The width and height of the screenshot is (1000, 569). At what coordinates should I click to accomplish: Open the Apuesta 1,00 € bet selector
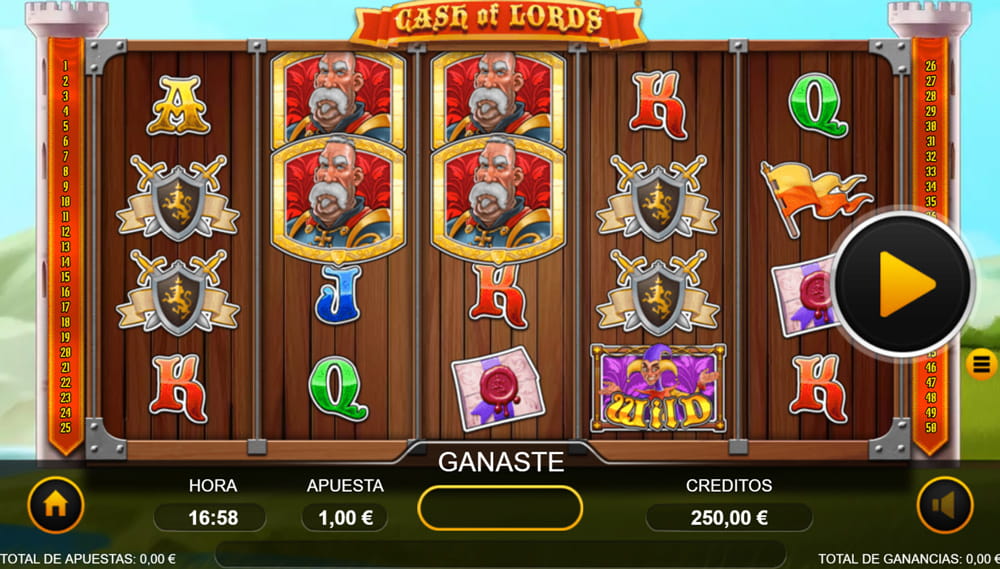click(x=344, y=517)
